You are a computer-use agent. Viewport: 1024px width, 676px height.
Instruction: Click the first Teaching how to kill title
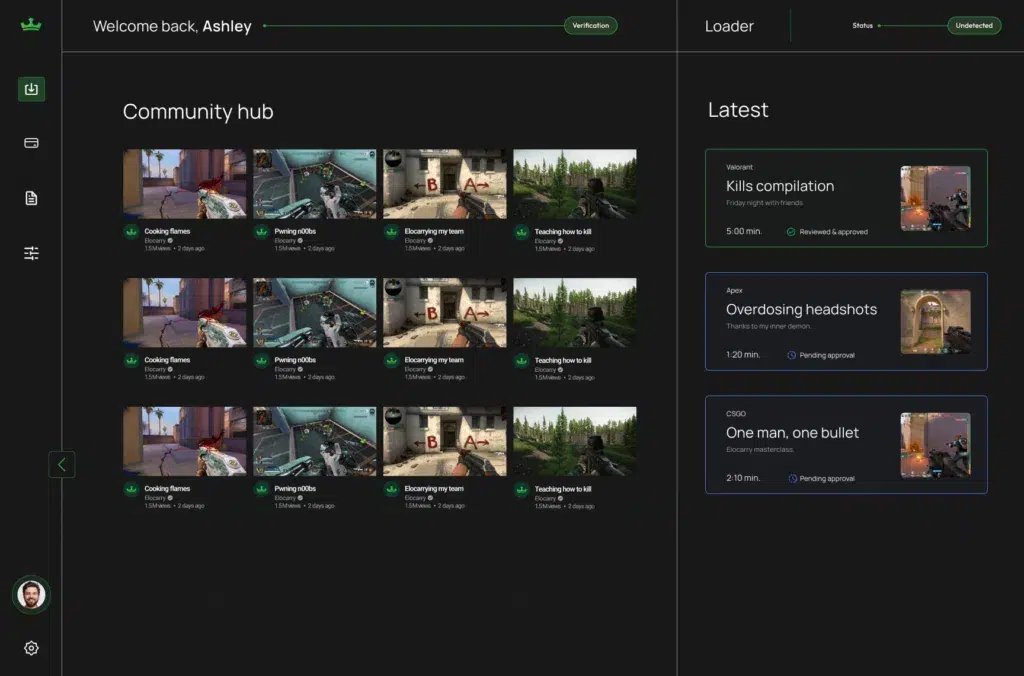click(x=563, y=232)
